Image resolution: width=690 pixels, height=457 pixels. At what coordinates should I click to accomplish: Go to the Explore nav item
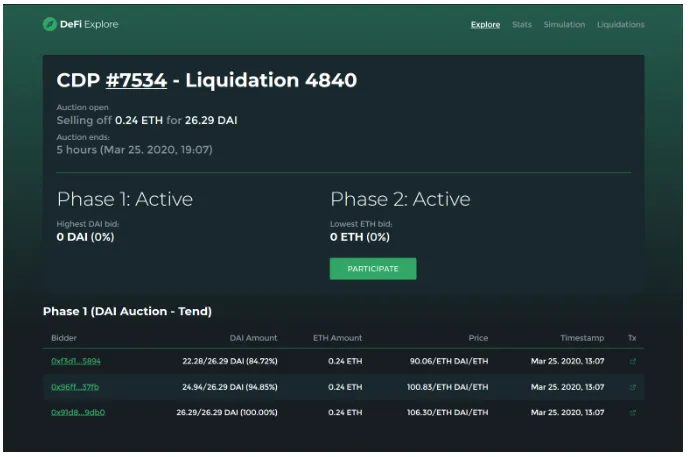(485, 25)
